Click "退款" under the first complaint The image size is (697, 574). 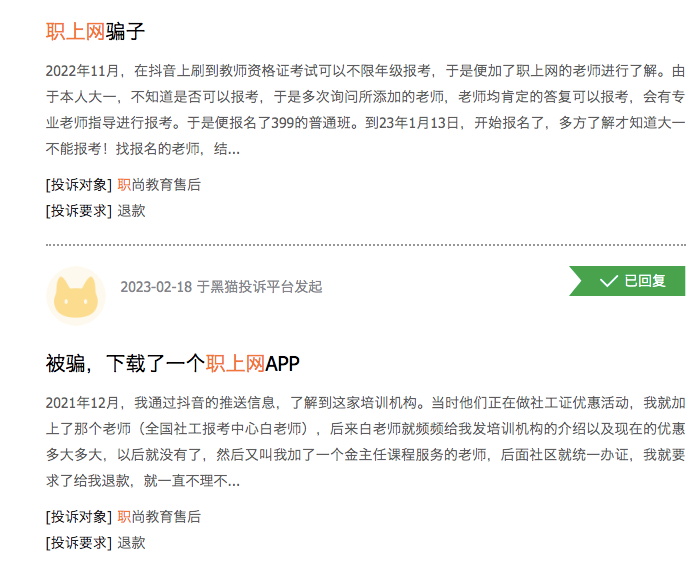131,211
